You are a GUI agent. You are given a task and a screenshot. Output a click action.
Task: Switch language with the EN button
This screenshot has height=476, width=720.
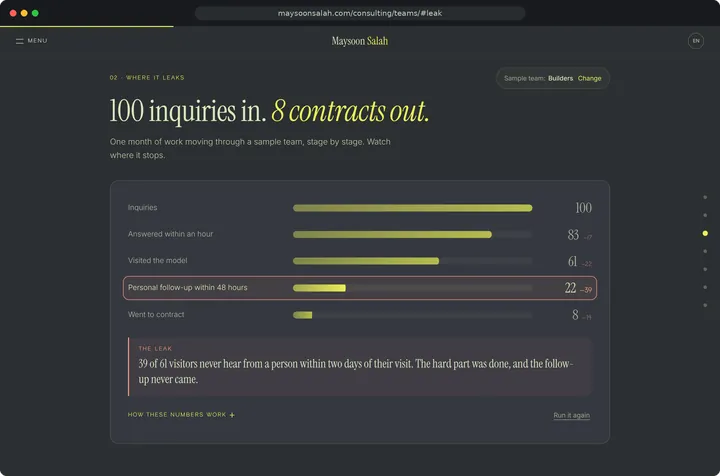tap(696, 41)
